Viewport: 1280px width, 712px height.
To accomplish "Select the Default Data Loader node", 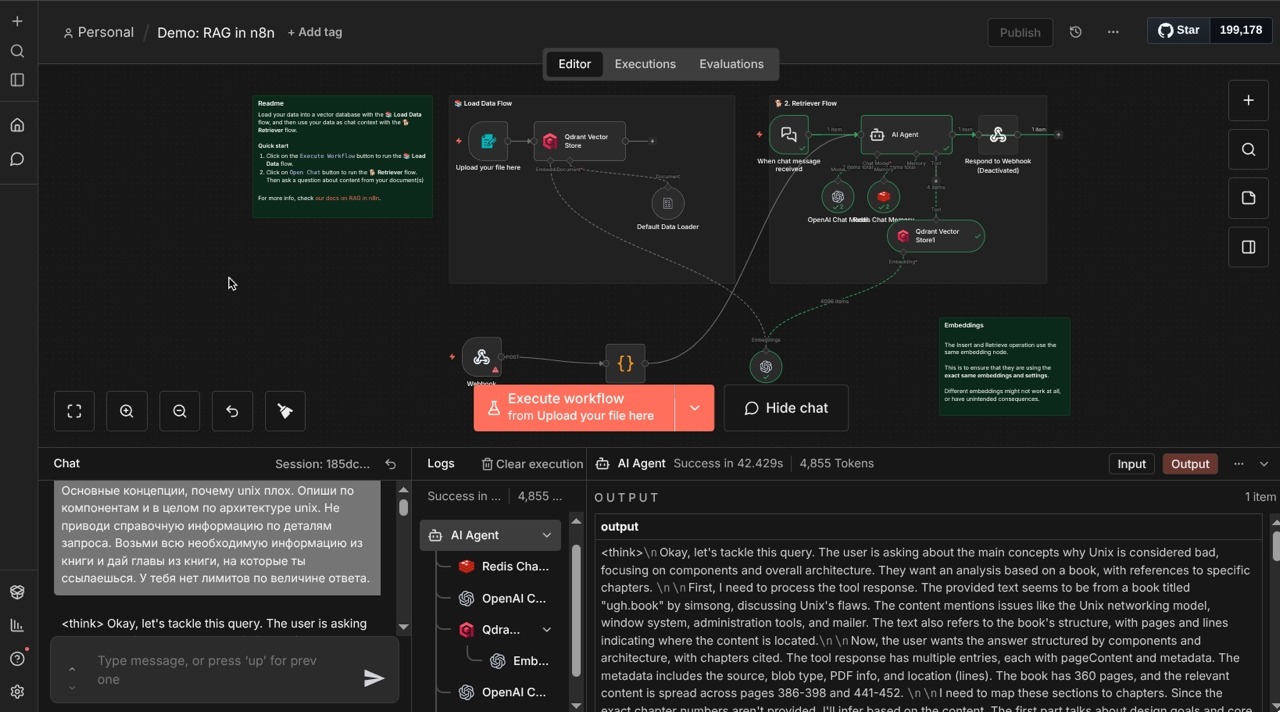I will (667, 203).
